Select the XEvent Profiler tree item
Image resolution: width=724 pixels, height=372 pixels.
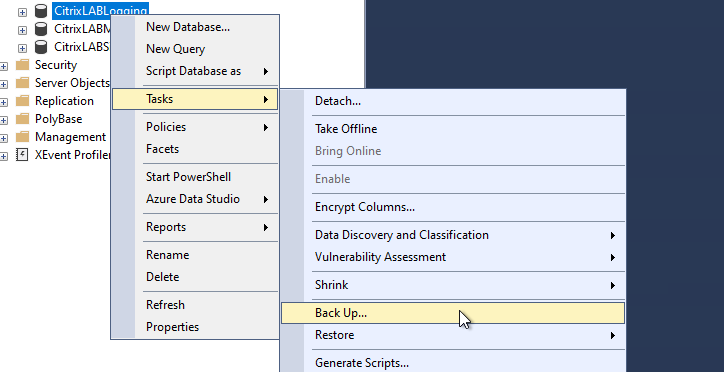72,155
